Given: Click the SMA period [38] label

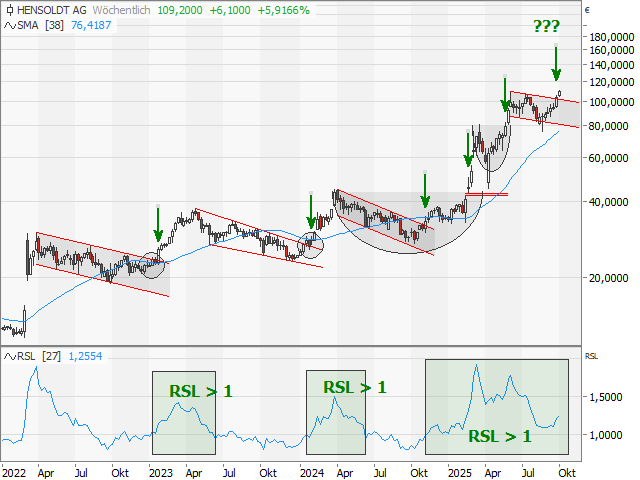Looking at the screenshot, I should (54, 25).
